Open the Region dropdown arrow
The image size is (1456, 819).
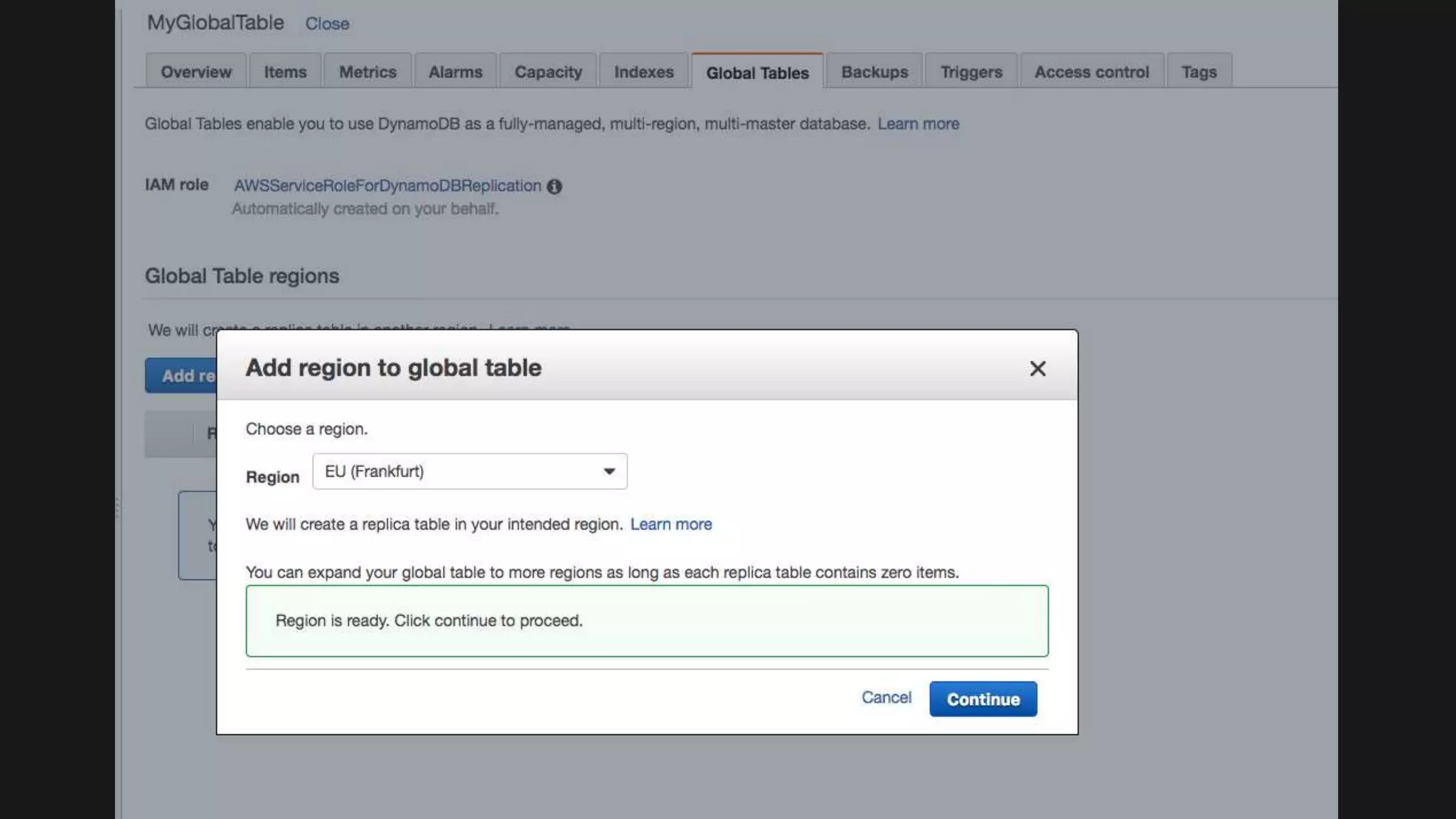tap(609, 471)
